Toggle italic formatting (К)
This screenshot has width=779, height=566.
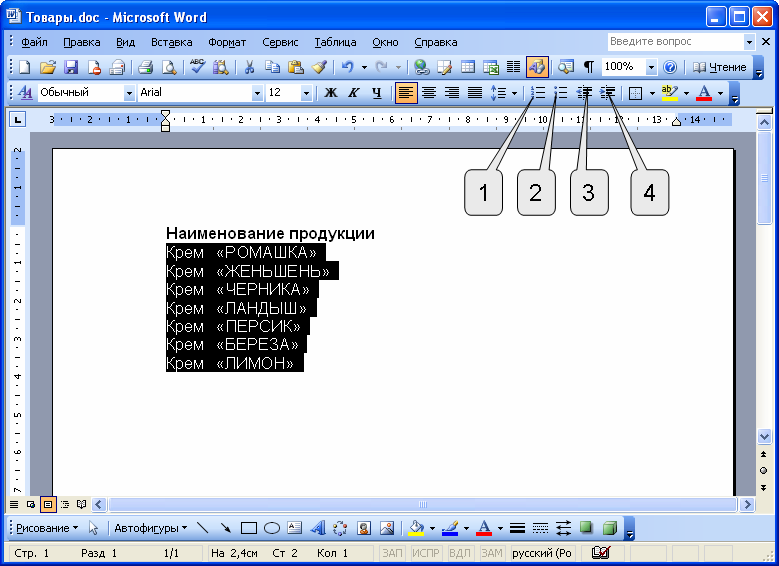point(353,93)
